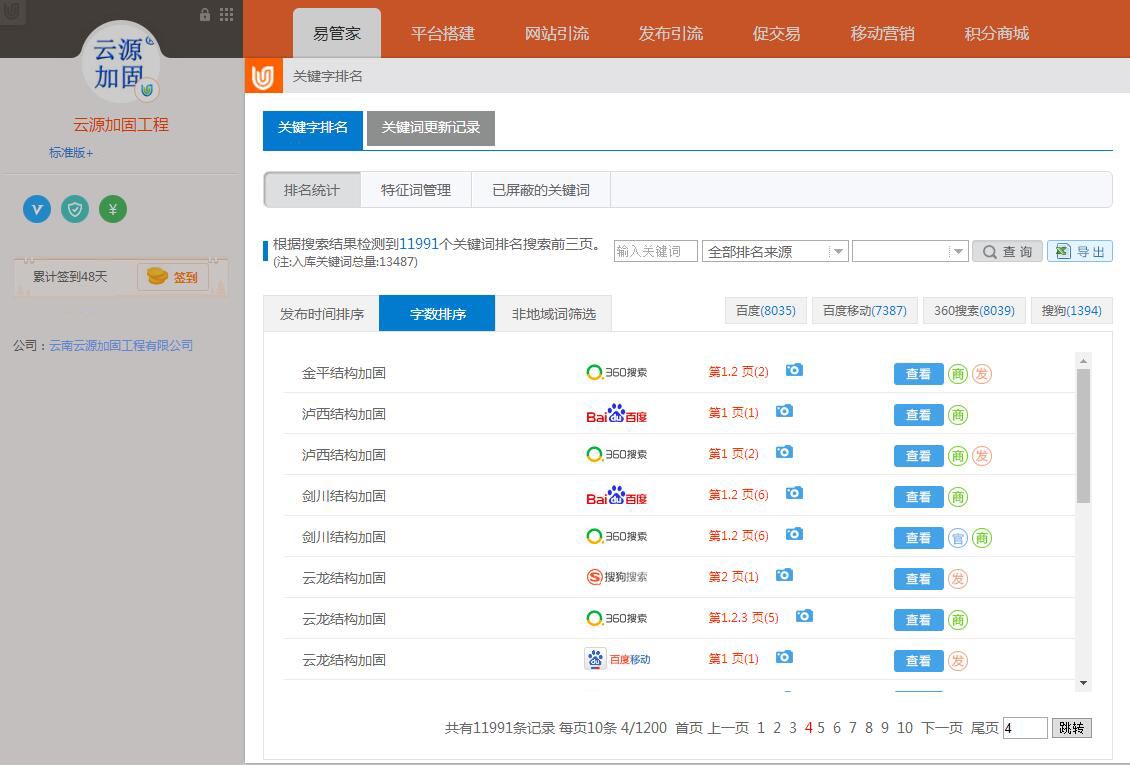
Task: Select the 排名统计 sub-tab
Action: coord(311,190)
